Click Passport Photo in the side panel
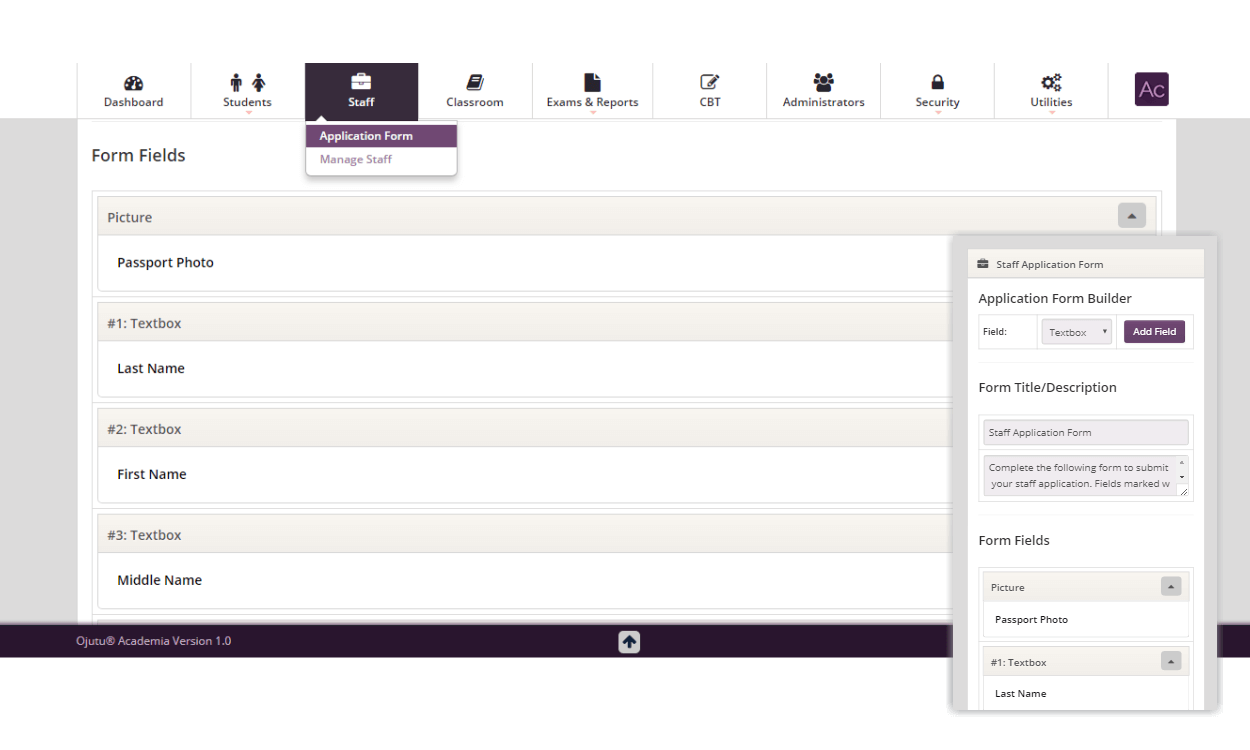Image resolution: width=1250 pixels, height=750 pixels. [x=1031, y=620]
